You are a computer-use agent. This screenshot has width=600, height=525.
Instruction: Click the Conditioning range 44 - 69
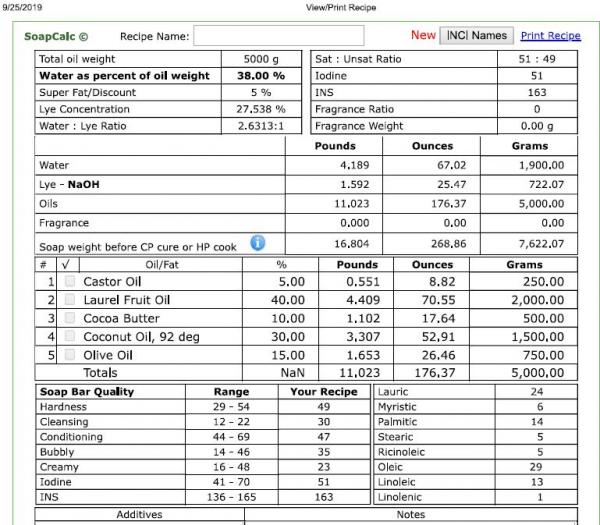tap(231, 437)
